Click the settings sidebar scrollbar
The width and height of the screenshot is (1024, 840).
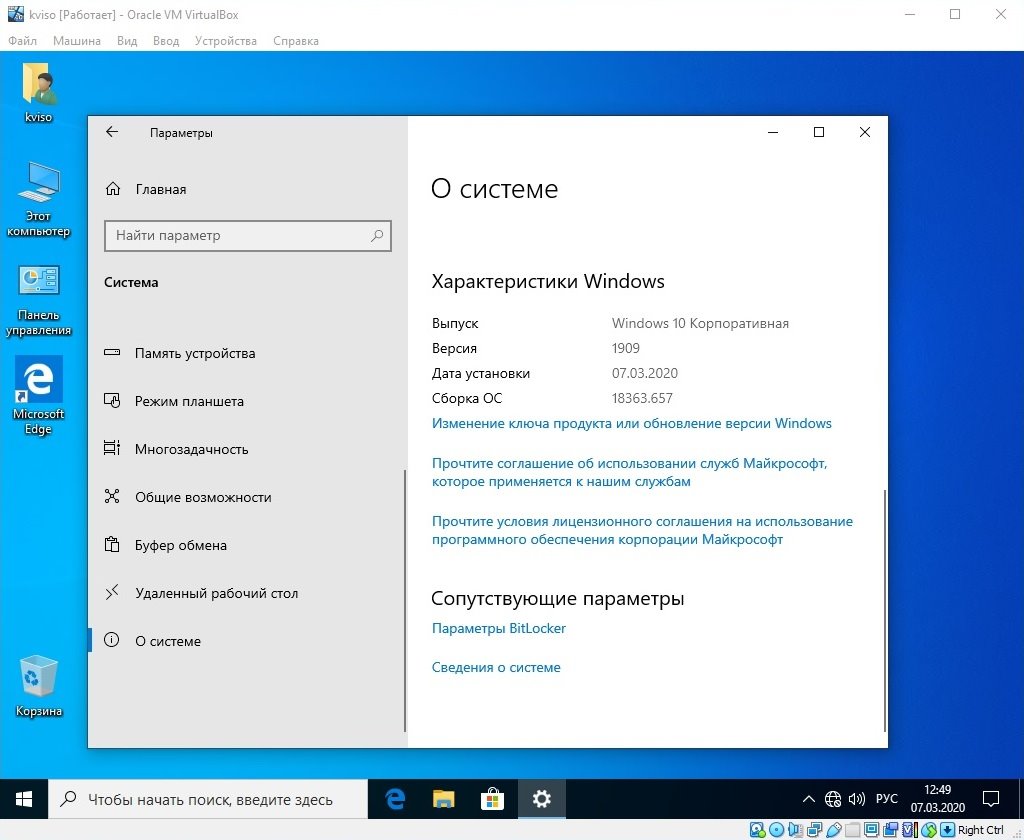pos(405,601)
